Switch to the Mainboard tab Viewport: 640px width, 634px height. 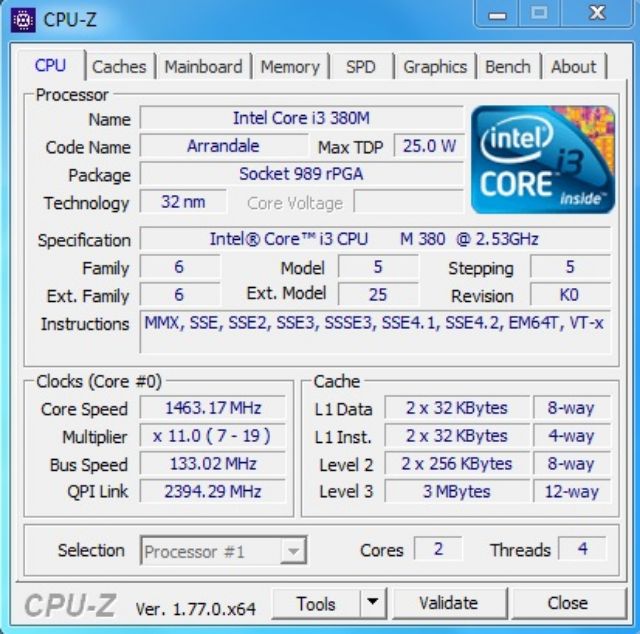(203, 67)
